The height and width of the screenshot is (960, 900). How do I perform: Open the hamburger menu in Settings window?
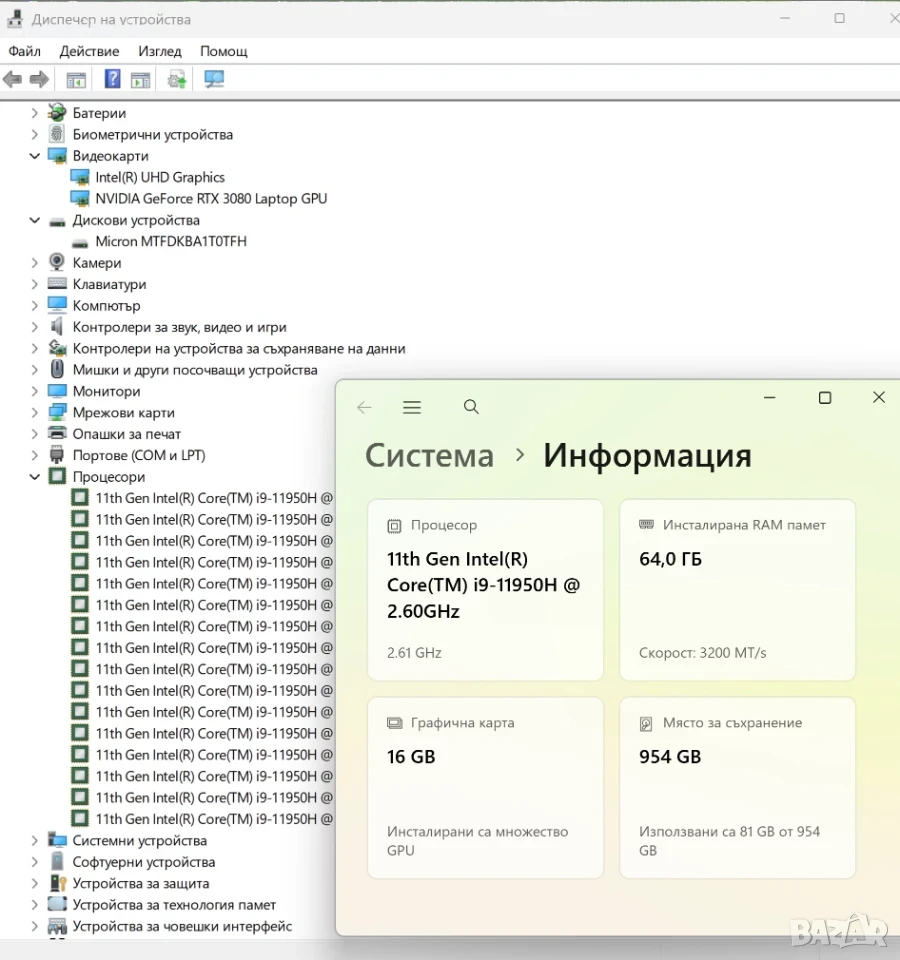(x=412, y=407)
